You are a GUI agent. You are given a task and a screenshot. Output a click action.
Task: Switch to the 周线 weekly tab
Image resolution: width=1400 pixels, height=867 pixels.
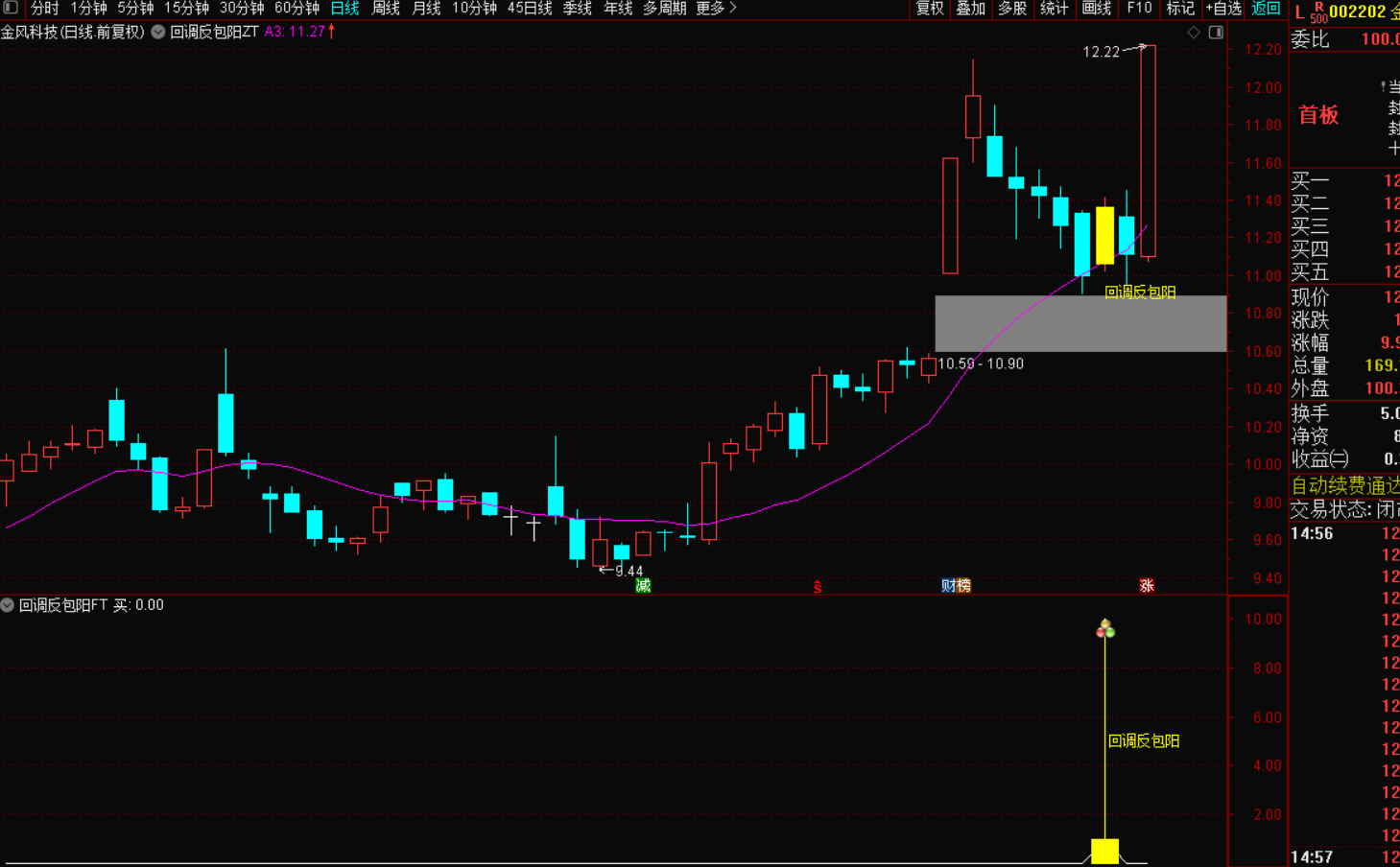pos(386,9)
